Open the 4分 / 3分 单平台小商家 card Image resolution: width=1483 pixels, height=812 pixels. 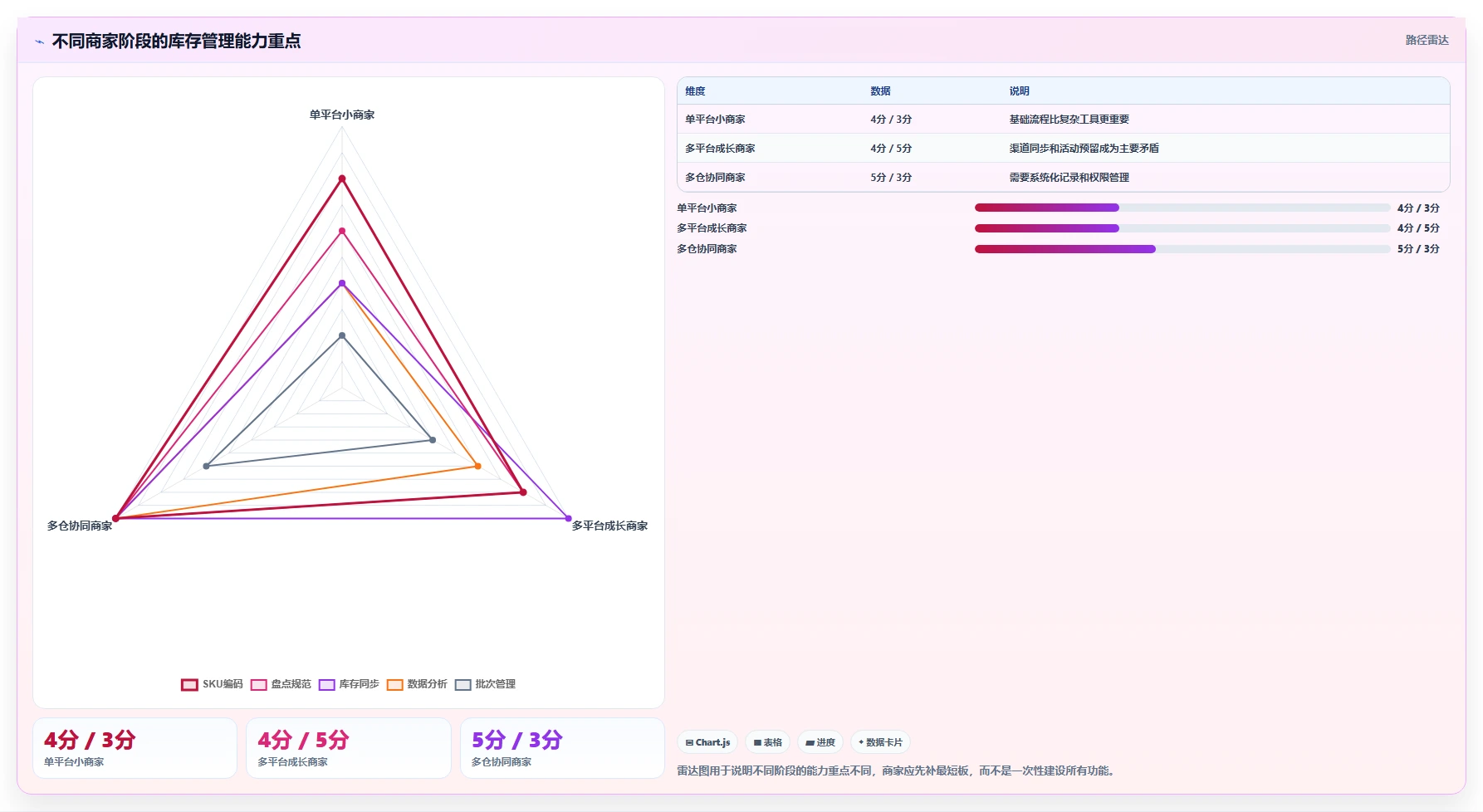pyautogui.click(x=135, y=748)
